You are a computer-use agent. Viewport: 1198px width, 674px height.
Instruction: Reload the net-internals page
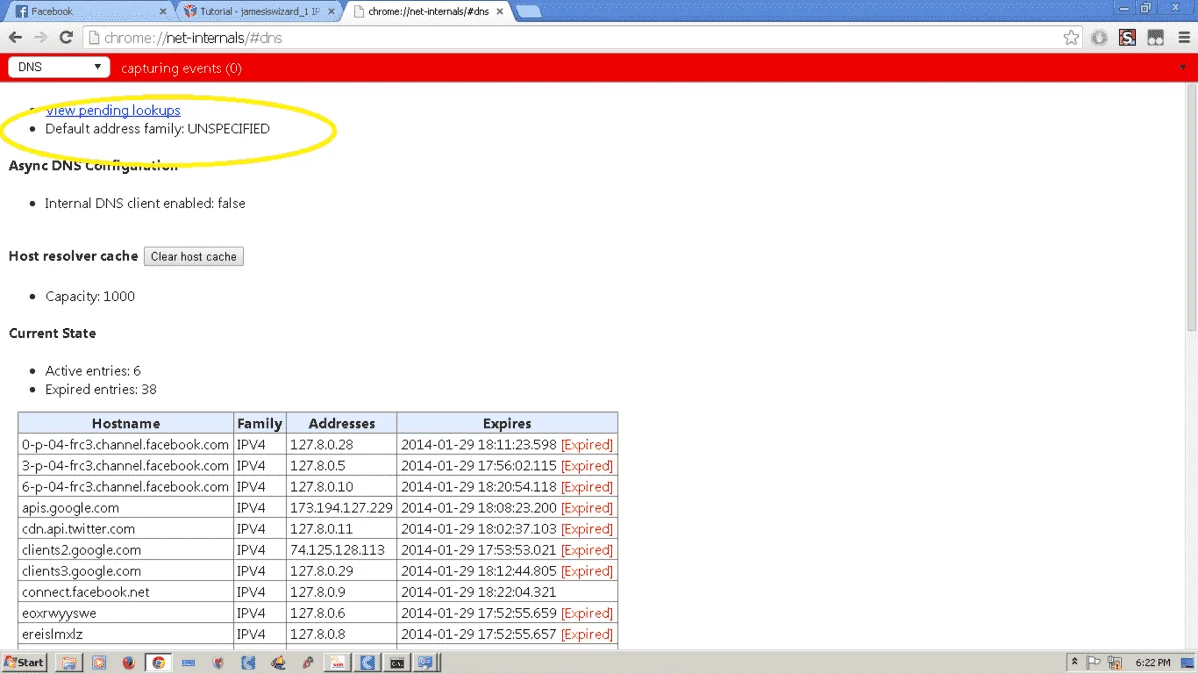(66, 37)
